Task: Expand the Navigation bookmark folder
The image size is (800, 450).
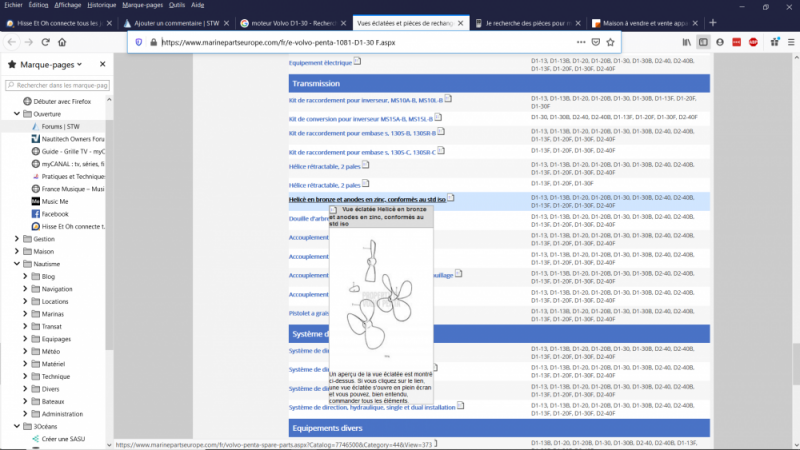Action: (25, 289)
